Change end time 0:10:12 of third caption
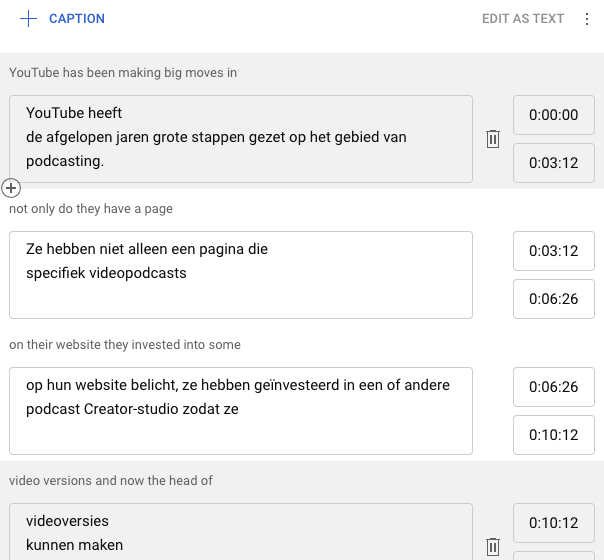The height and width of the screenshot is (560, 604). [554, 435]
